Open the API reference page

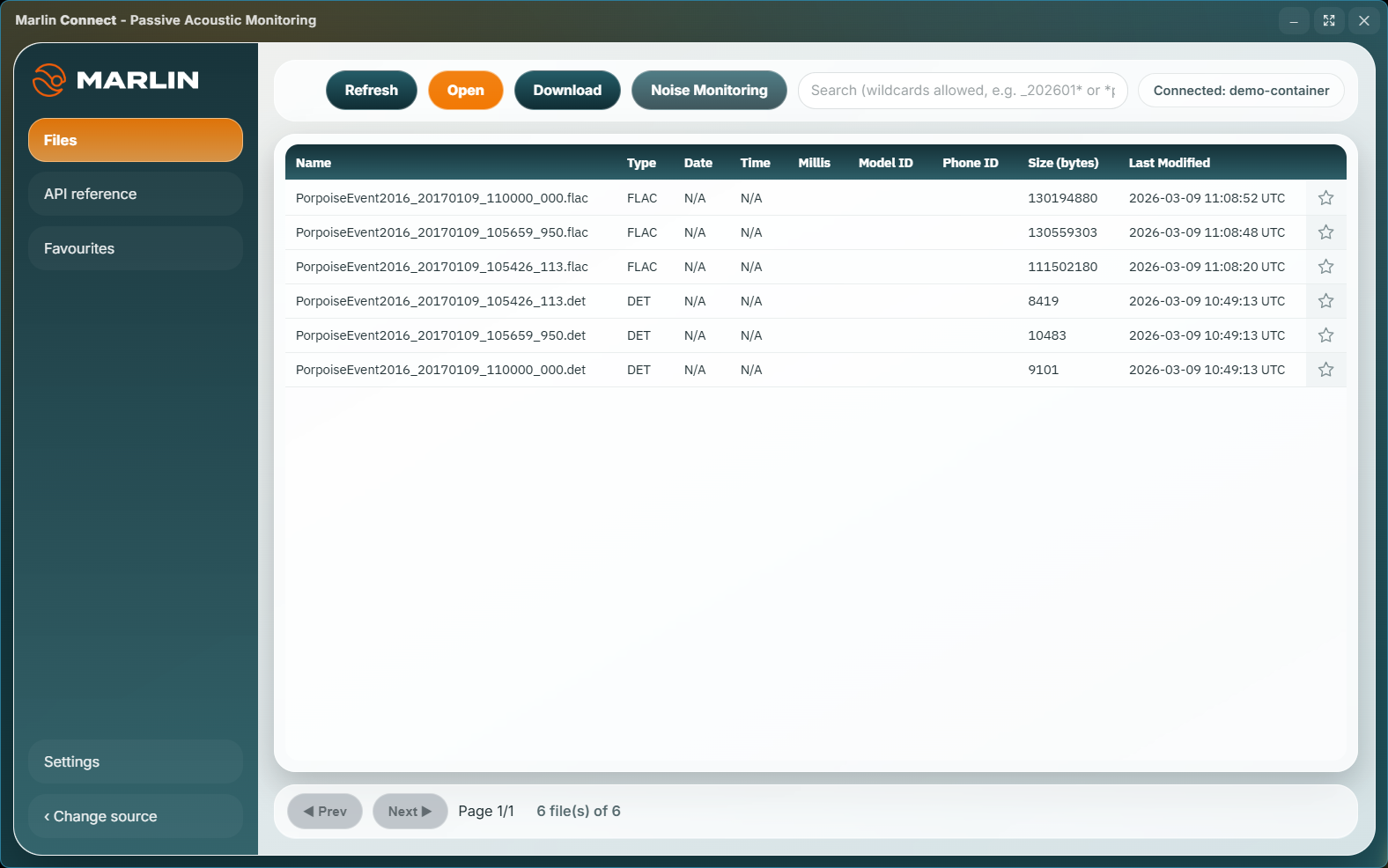point(136,194)
